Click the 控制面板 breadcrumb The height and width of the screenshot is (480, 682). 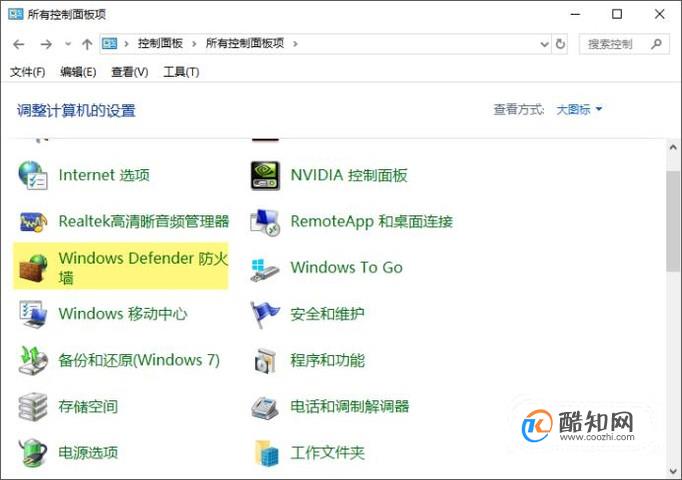[x=160, y=43]
